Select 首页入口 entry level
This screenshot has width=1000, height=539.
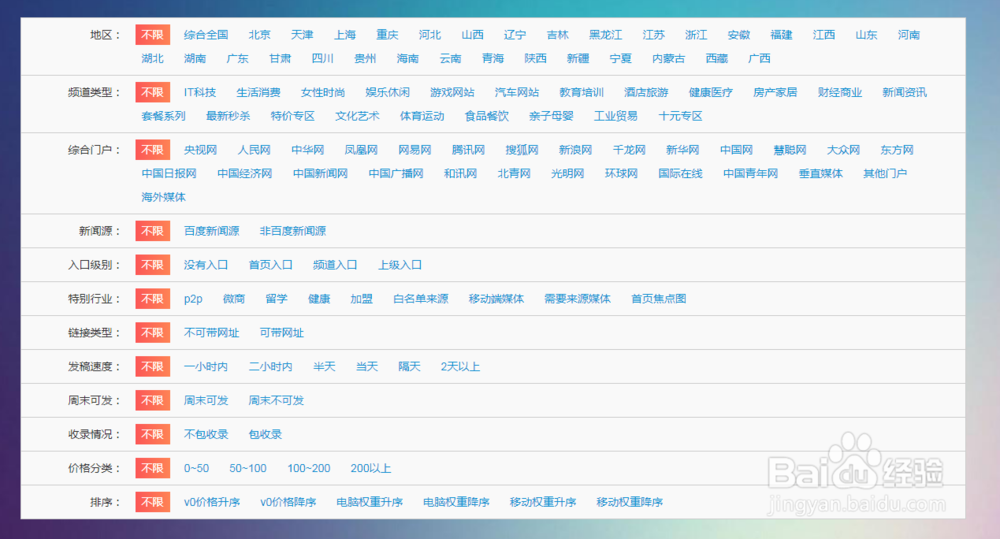pos(270,265)
